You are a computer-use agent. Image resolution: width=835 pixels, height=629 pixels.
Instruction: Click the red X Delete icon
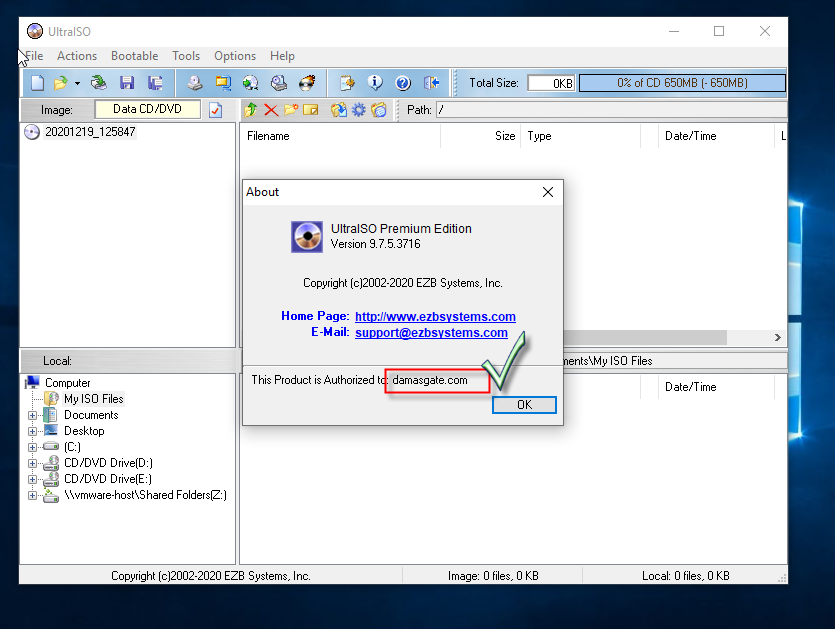pos(271,110)
